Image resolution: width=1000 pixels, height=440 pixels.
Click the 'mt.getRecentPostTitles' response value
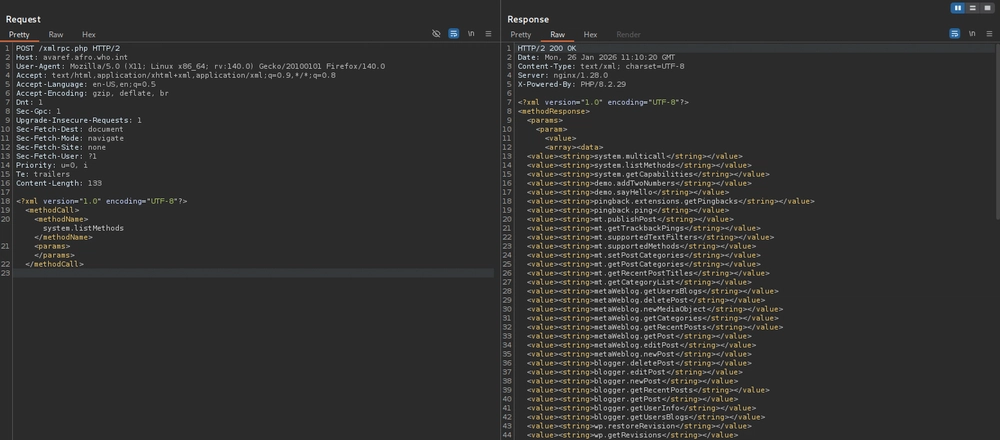point(643,273)
